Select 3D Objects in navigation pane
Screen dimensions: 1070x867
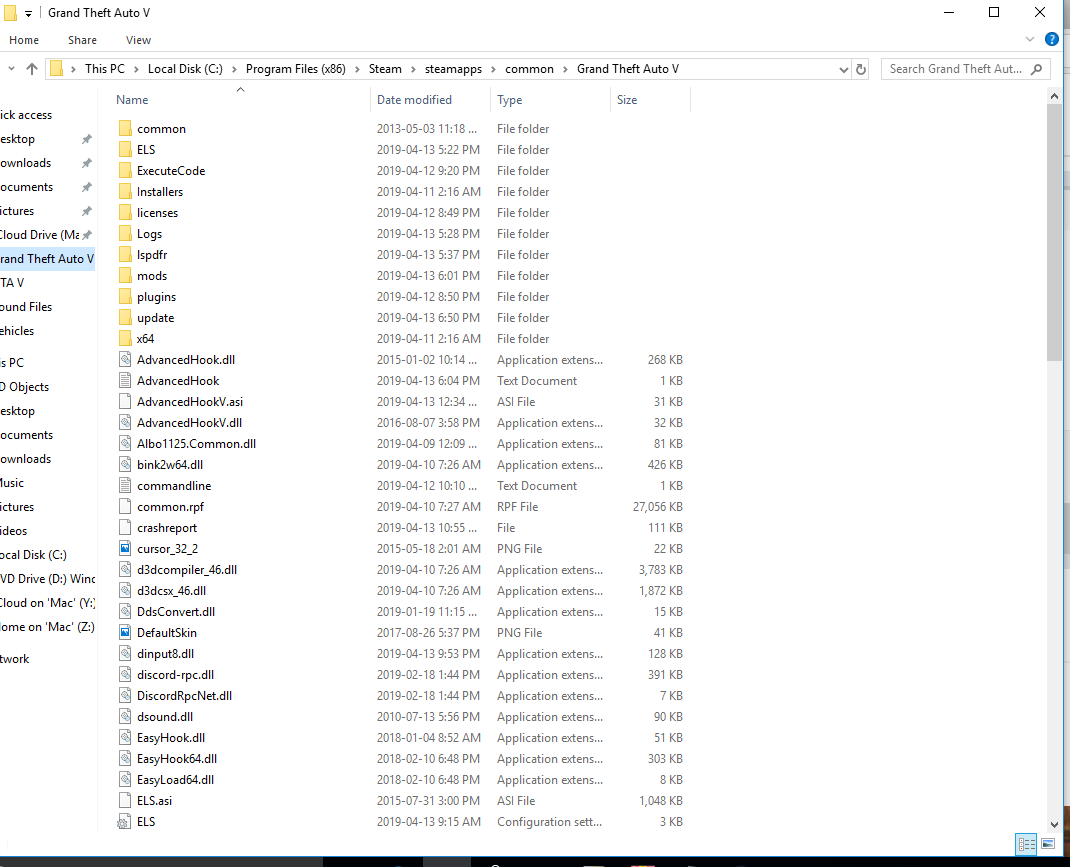click(x=25, y=387)
